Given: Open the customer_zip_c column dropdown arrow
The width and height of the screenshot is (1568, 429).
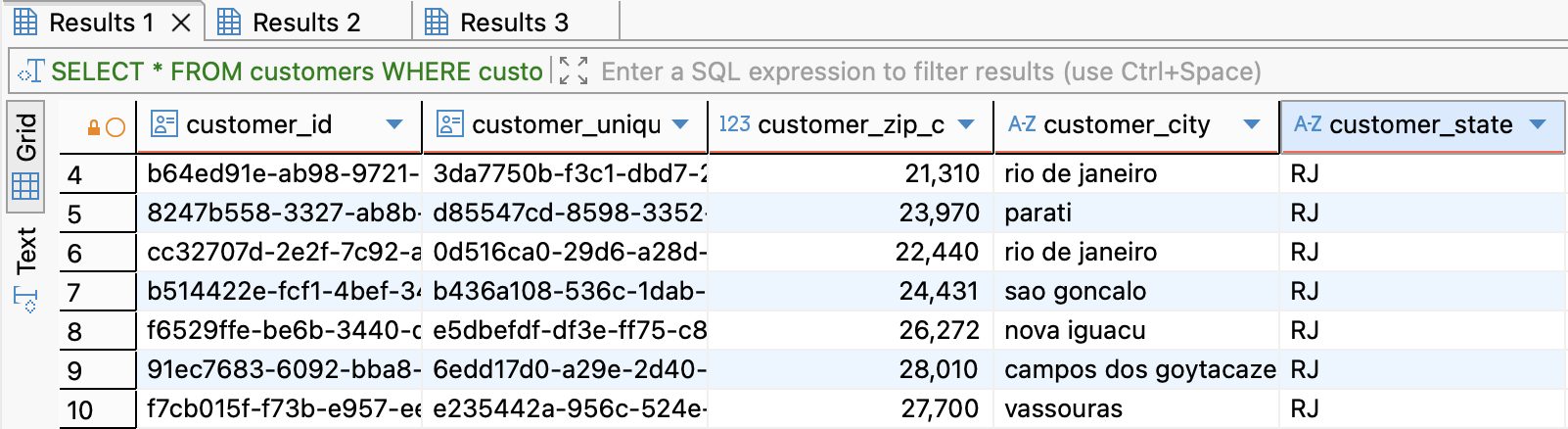Looking at the screenshot, I should pyautogui.click(x=966, y=124).
